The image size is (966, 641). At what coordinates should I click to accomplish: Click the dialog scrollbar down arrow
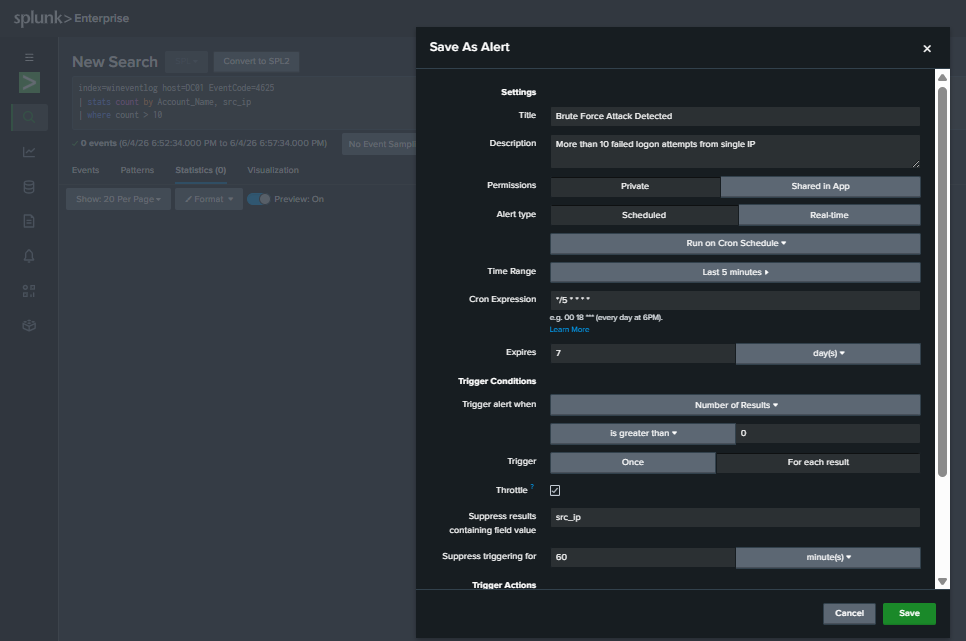(942, 581)
